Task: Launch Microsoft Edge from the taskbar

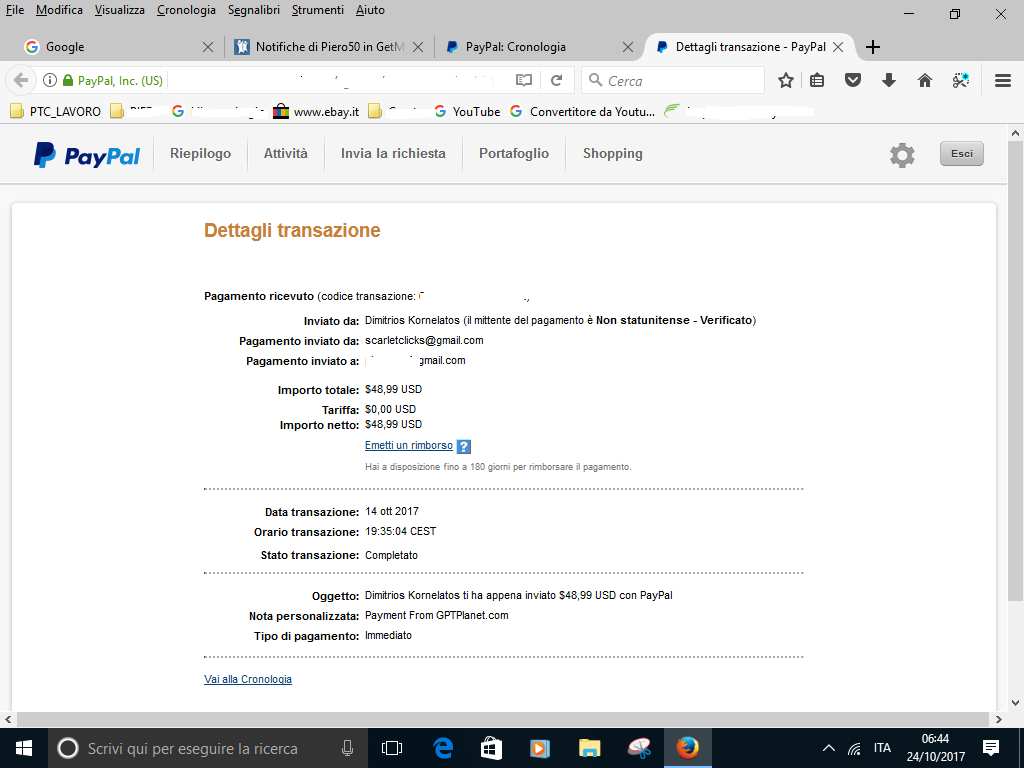Action: pyautogui.click(x=443, y=748)
